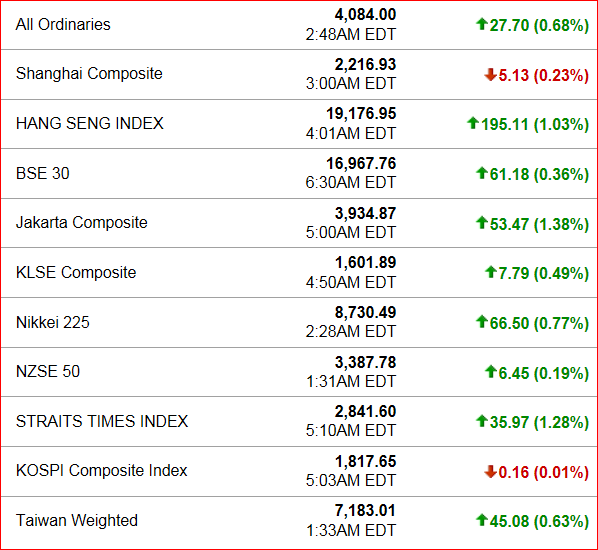
Task: Open NZSE 50 index link
Action: pos(48,371)
